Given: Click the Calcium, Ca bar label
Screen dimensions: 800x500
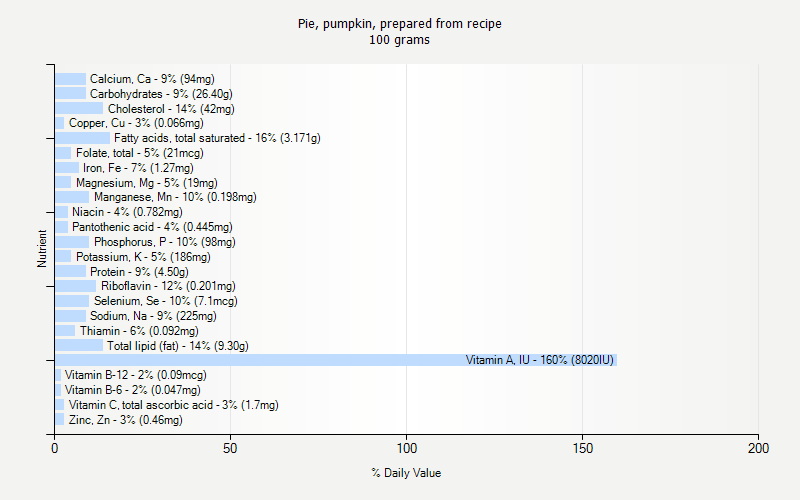Looking at the screenshot, I should [152, 79].
